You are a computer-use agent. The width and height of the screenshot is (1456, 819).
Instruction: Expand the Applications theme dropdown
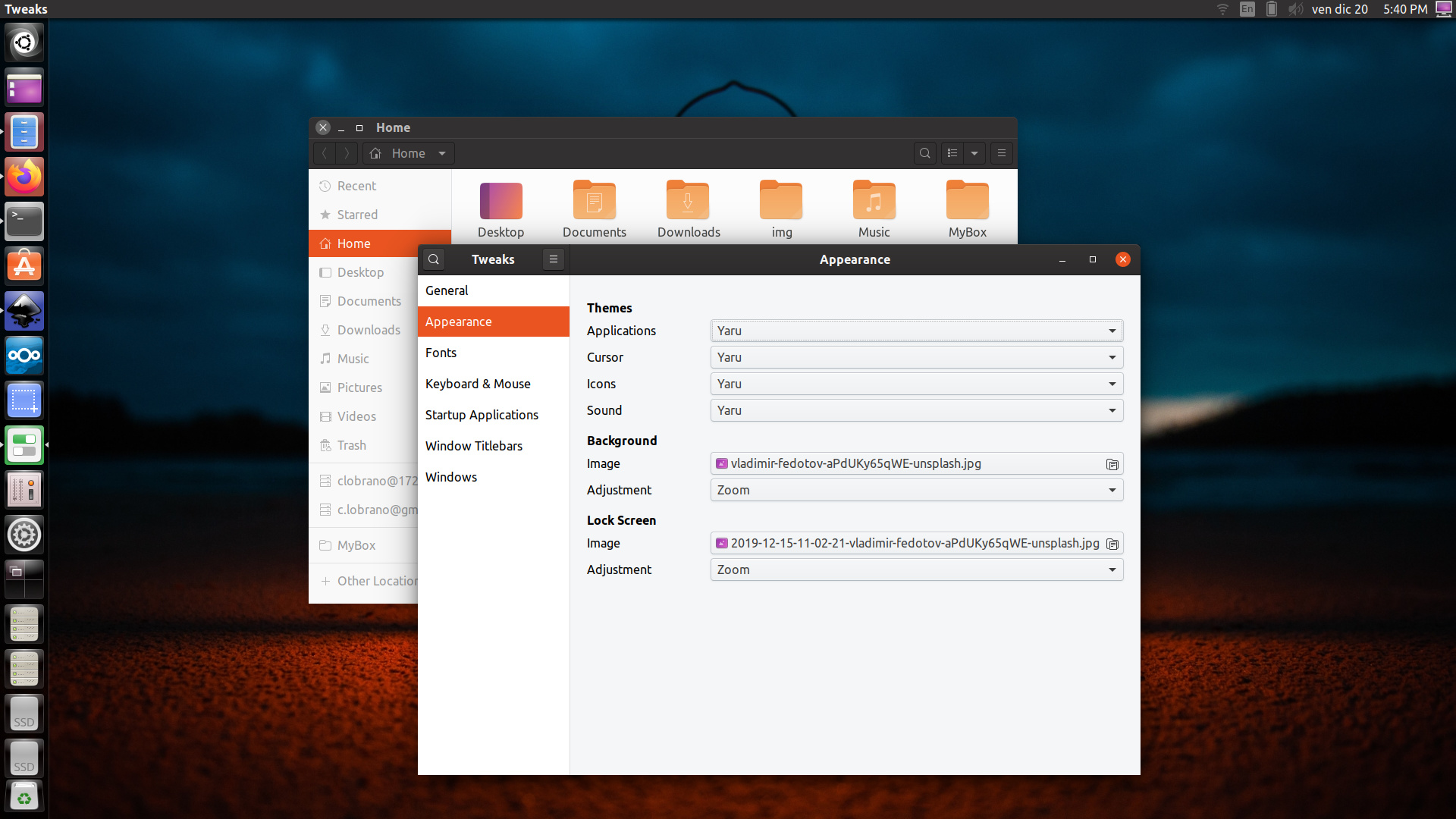(x=916, y=331)
